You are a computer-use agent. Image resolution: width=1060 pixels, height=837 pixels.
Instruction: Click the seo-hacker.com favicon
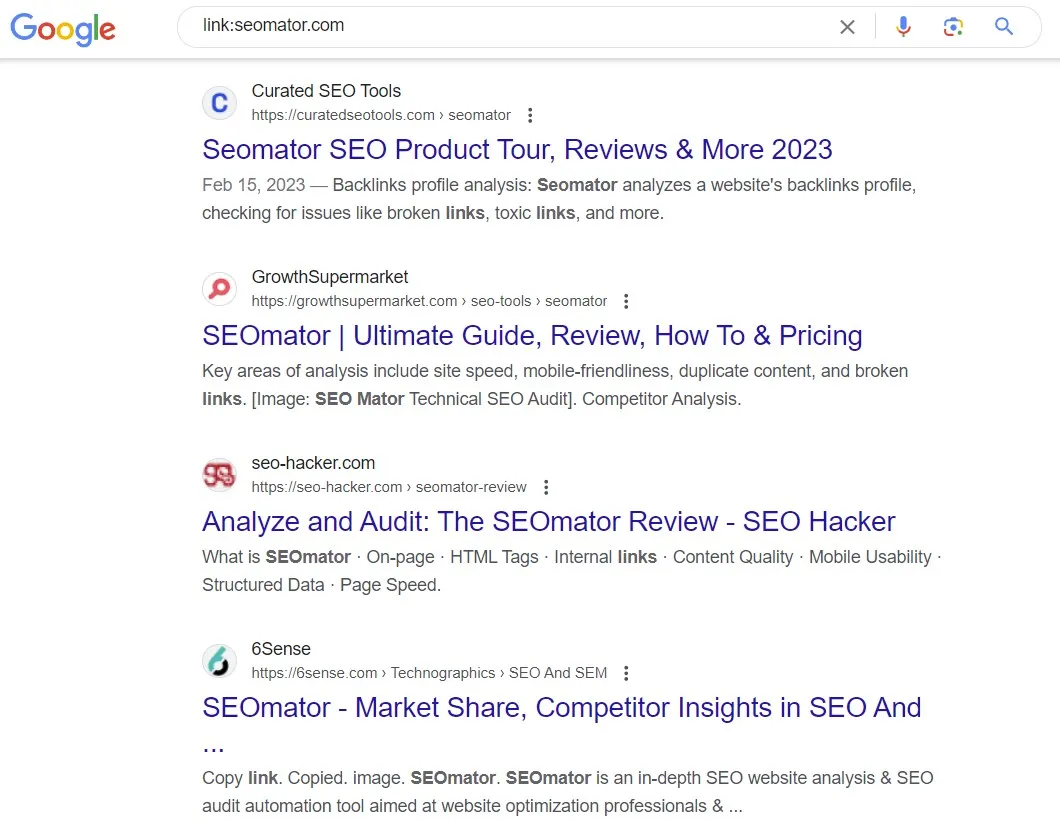[x=220, y=475]
